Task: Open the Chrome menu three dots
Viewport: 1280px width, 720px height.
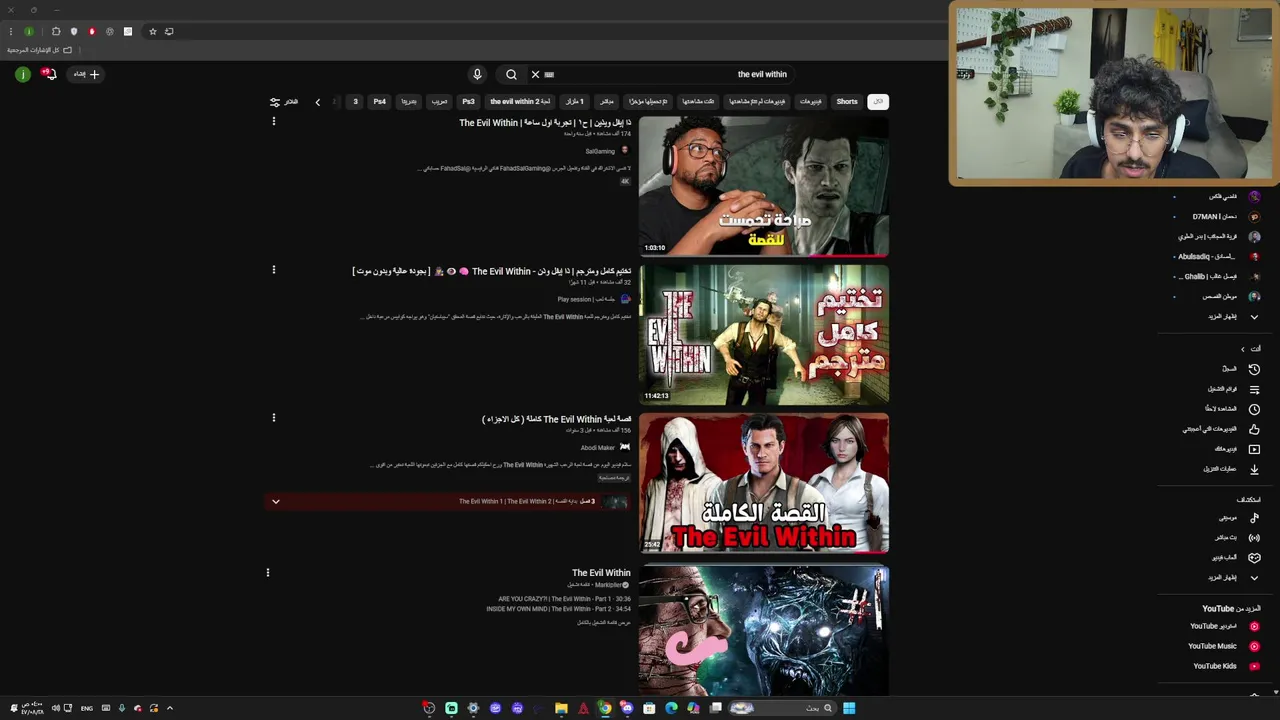Action: pos(11,32)
